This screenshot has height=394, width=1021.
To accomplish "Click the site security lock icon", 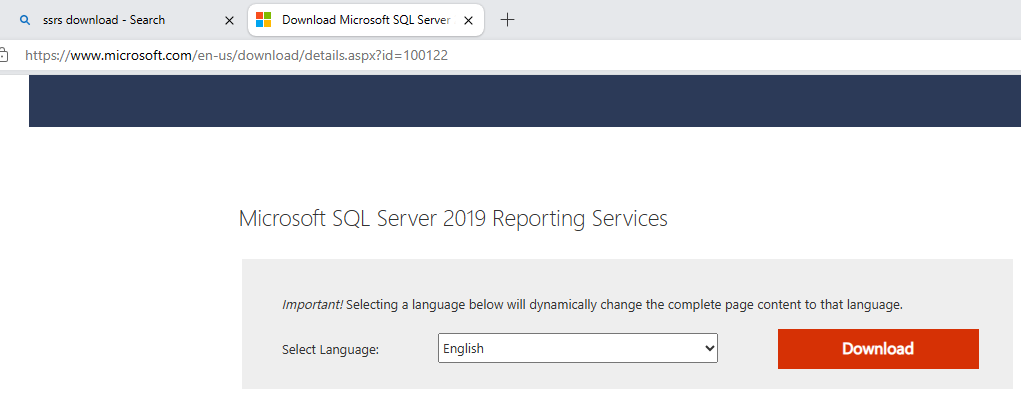I will coord(3,55).
